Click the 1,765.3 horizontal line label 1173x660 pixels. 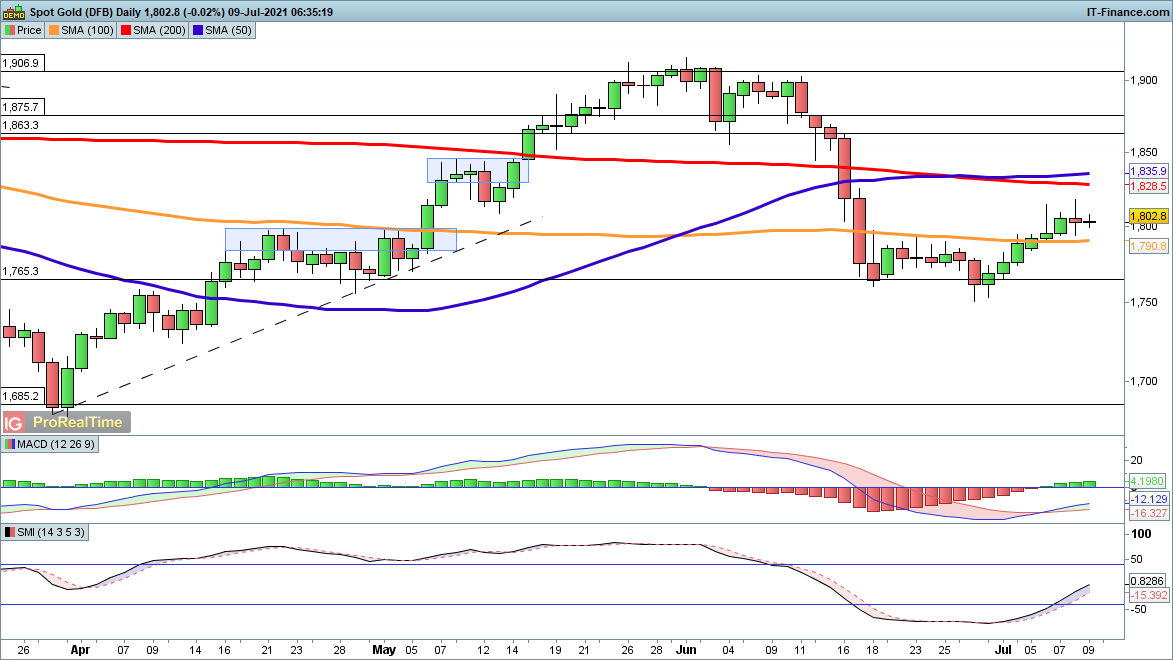[21, 271]
